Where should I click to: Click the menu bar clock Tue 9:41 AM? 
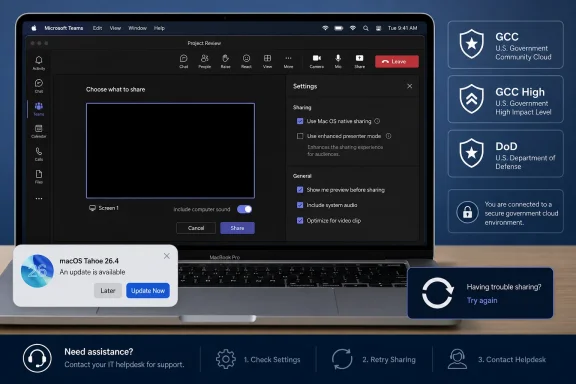pos(403,28)
